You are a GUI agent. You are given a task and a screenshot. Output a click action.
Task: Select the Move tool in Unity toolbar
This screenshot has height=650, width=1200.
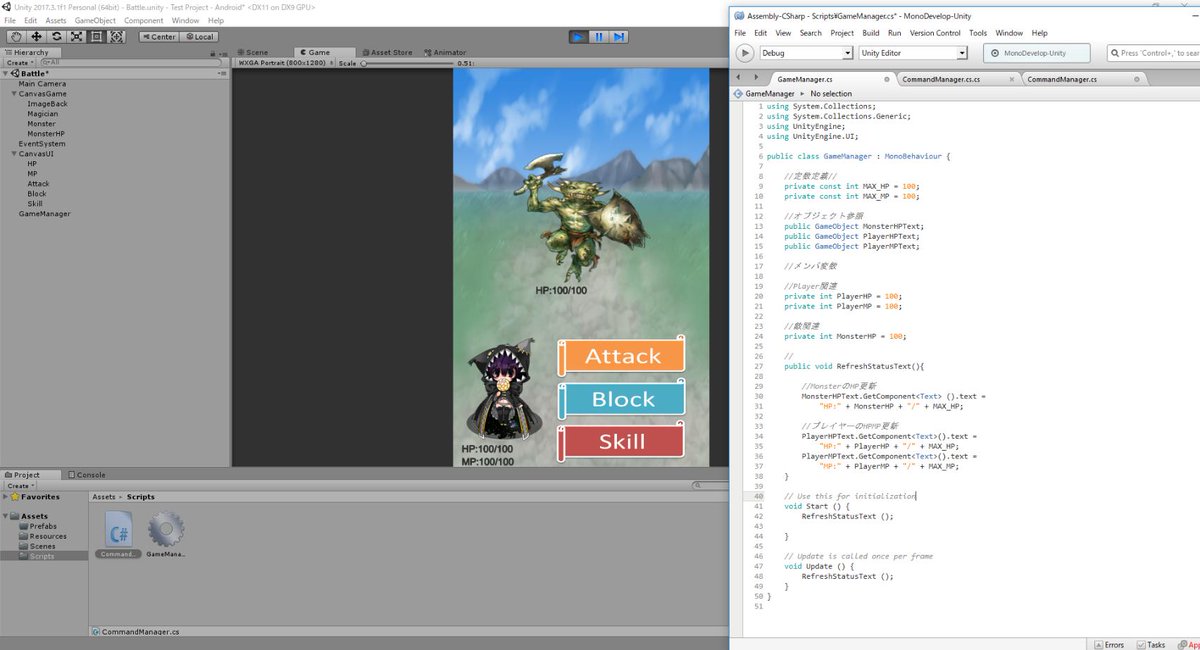coord(36,37)
